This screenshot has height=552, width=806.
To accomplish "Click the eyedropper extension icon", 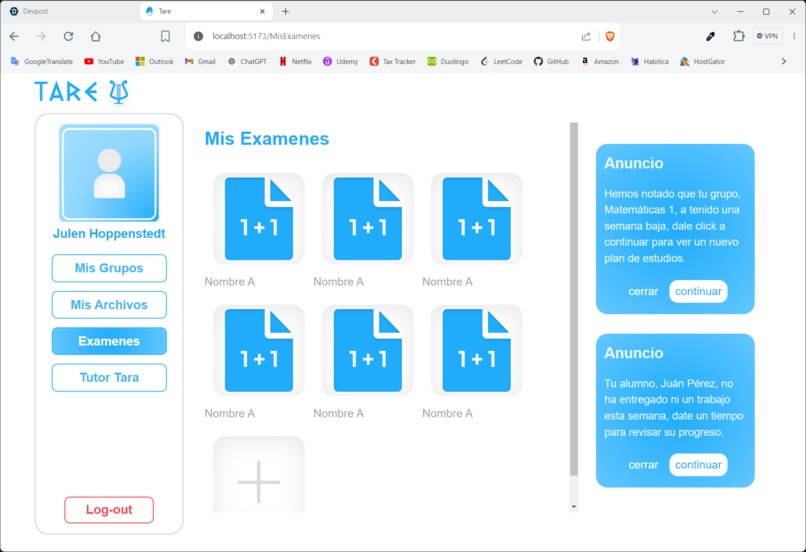I will click(x=711, y=36).
